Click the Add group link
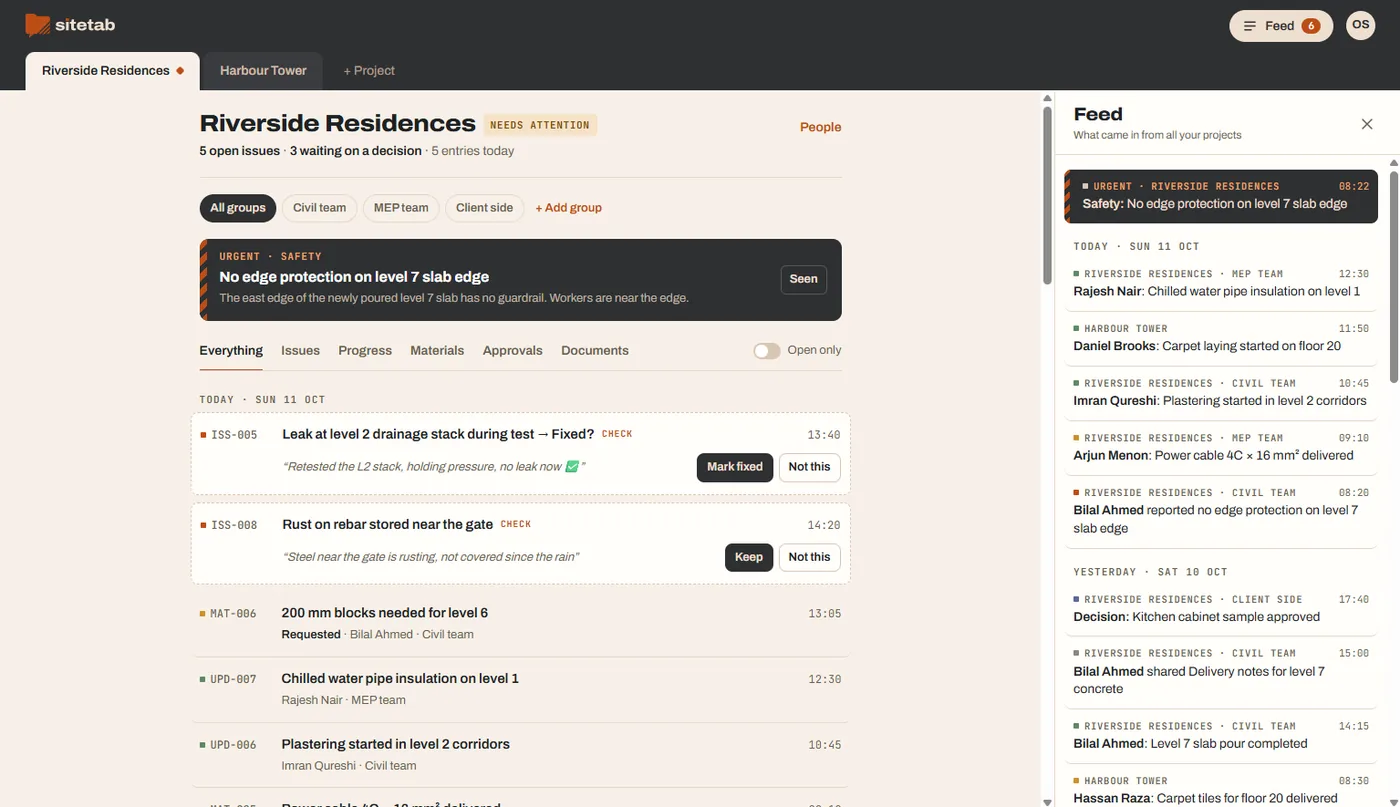1400x807 pixels. coord(568,208)
